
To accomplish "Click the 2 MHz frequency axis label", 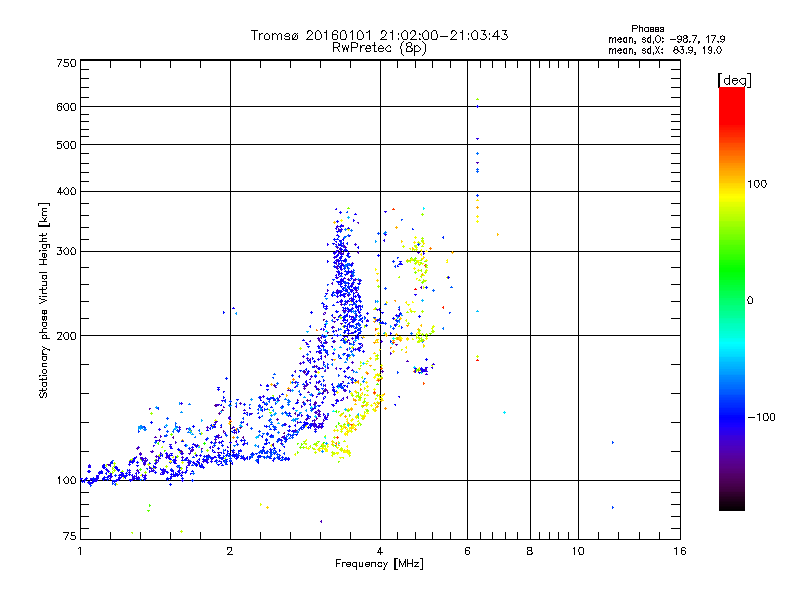I will (230, 551).
